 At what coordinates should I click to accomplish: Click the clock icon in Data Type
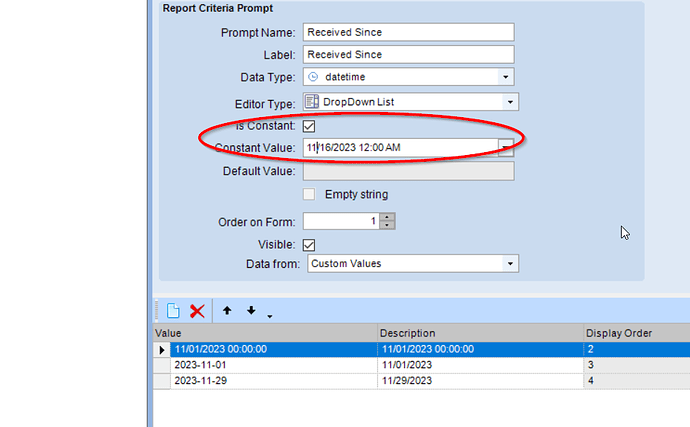(x=313, y=77)
